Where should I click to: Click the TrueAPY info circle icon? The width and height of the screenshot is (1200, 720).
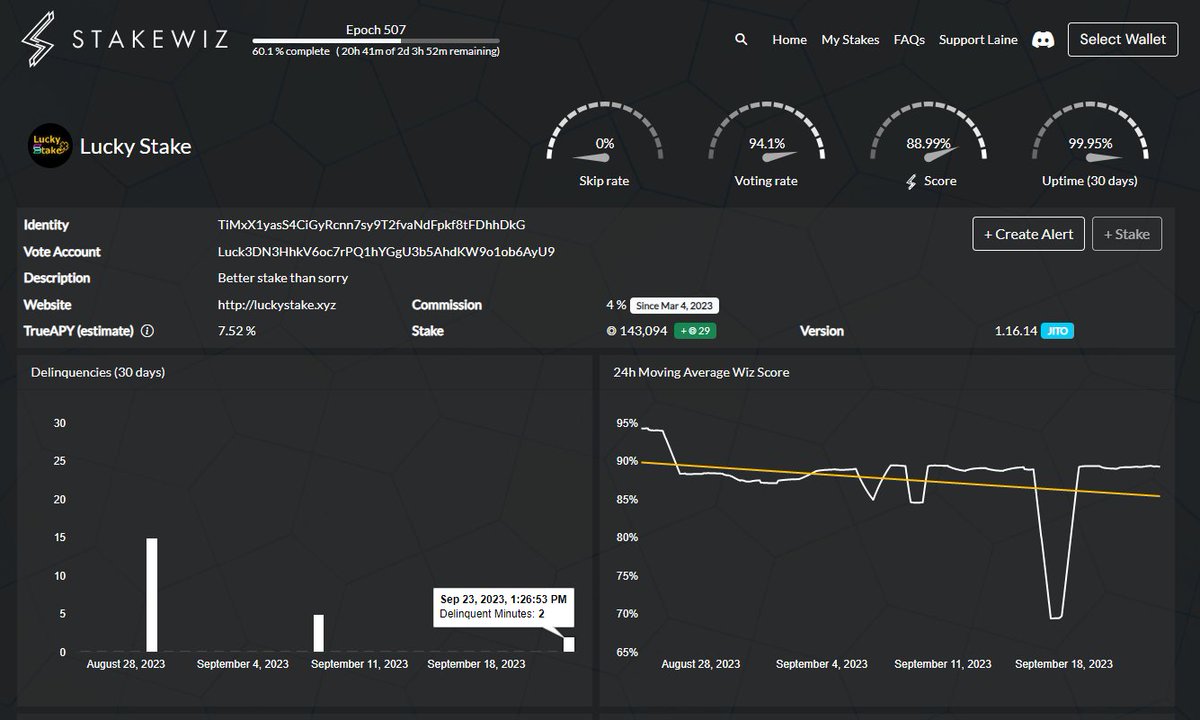147,331
